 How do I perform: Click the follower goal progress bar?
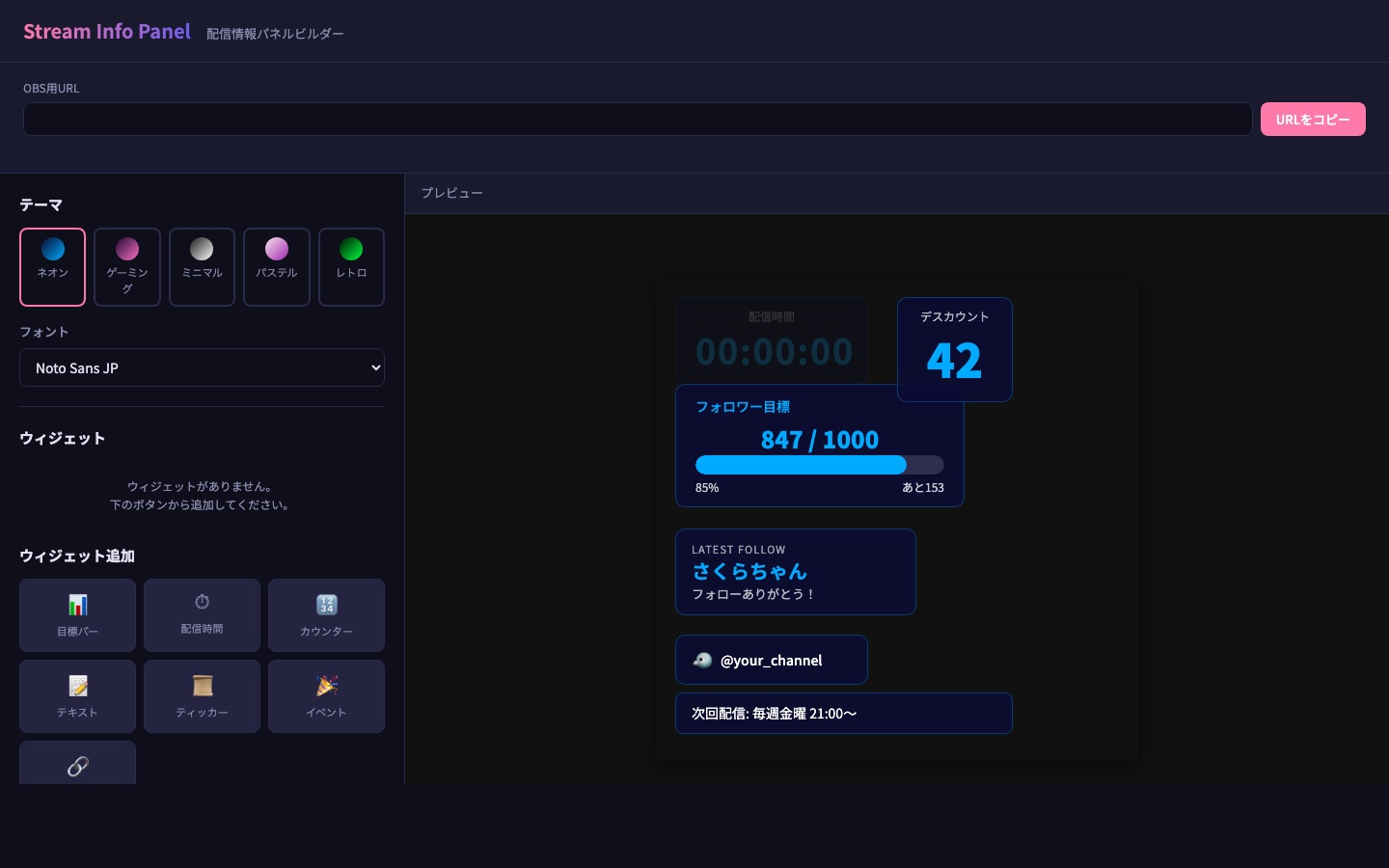820,465
